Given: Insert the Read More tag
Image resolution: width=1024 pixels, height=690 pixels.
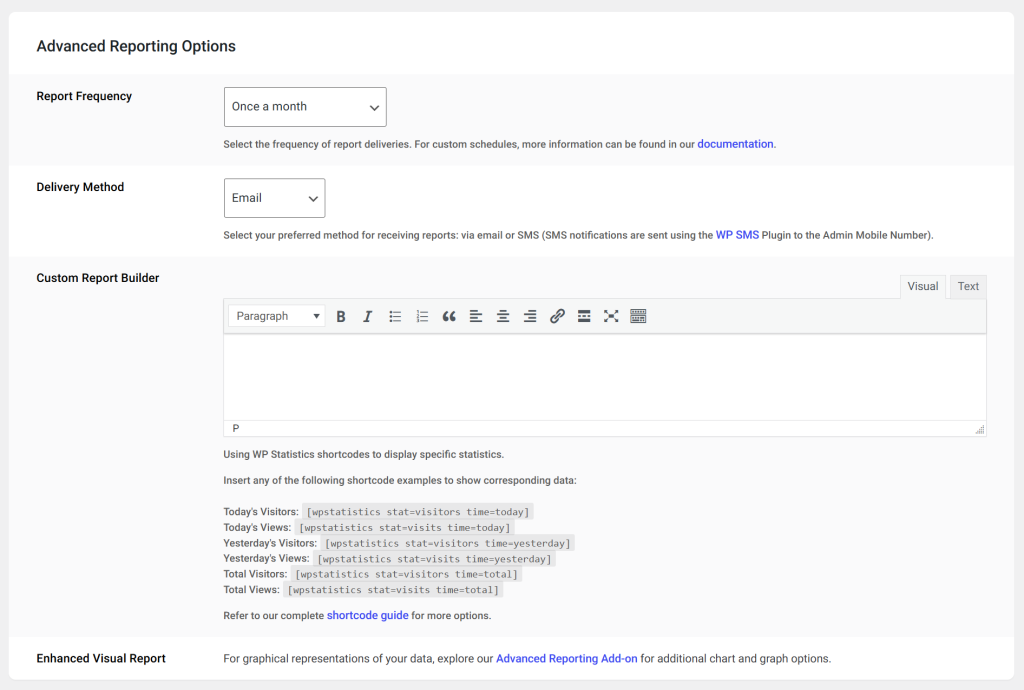Looking at the screenshot, I should coord(584,316).
